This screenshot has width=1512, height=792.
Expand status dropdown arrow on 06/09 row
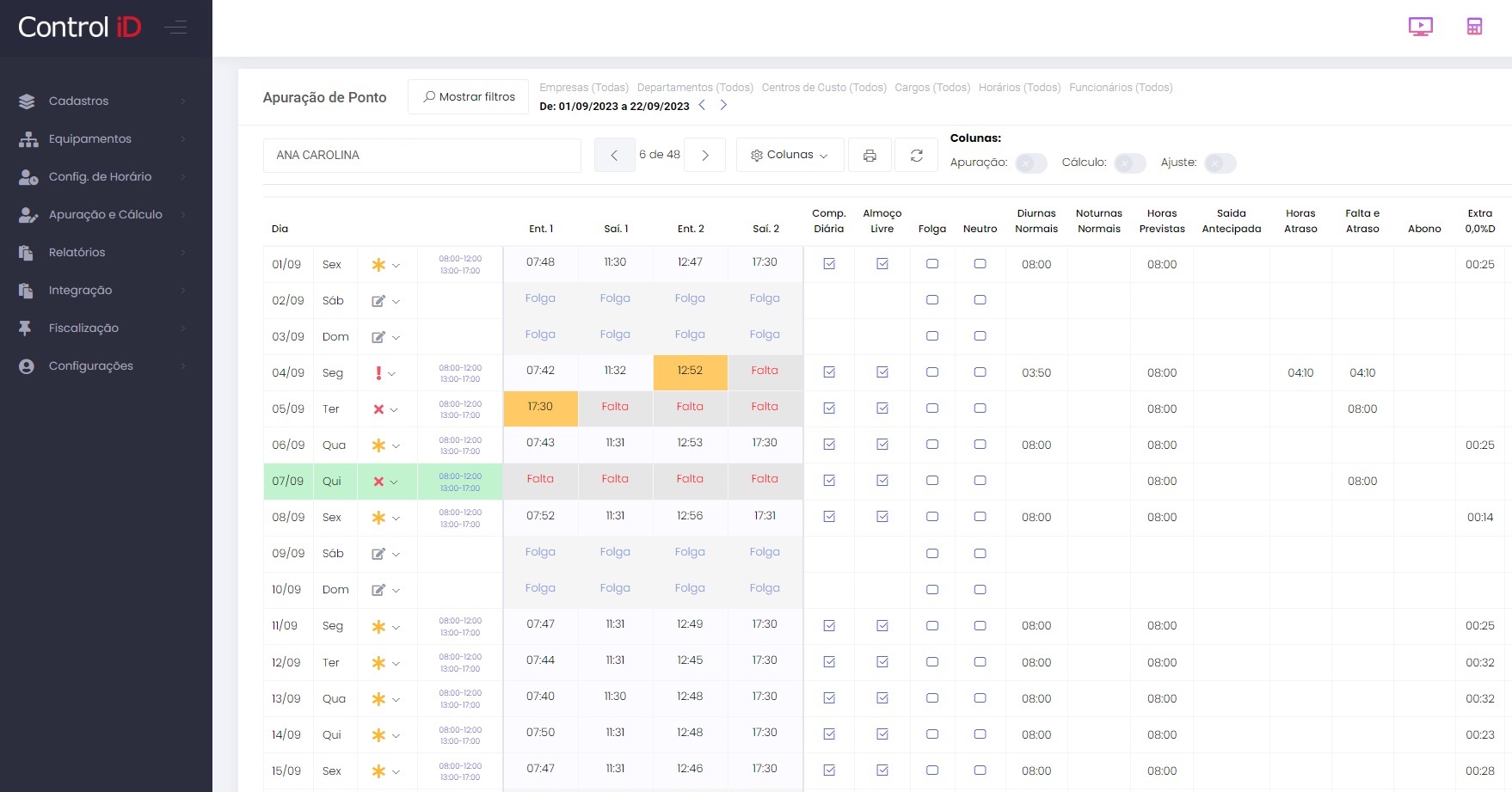click(396, 446)
